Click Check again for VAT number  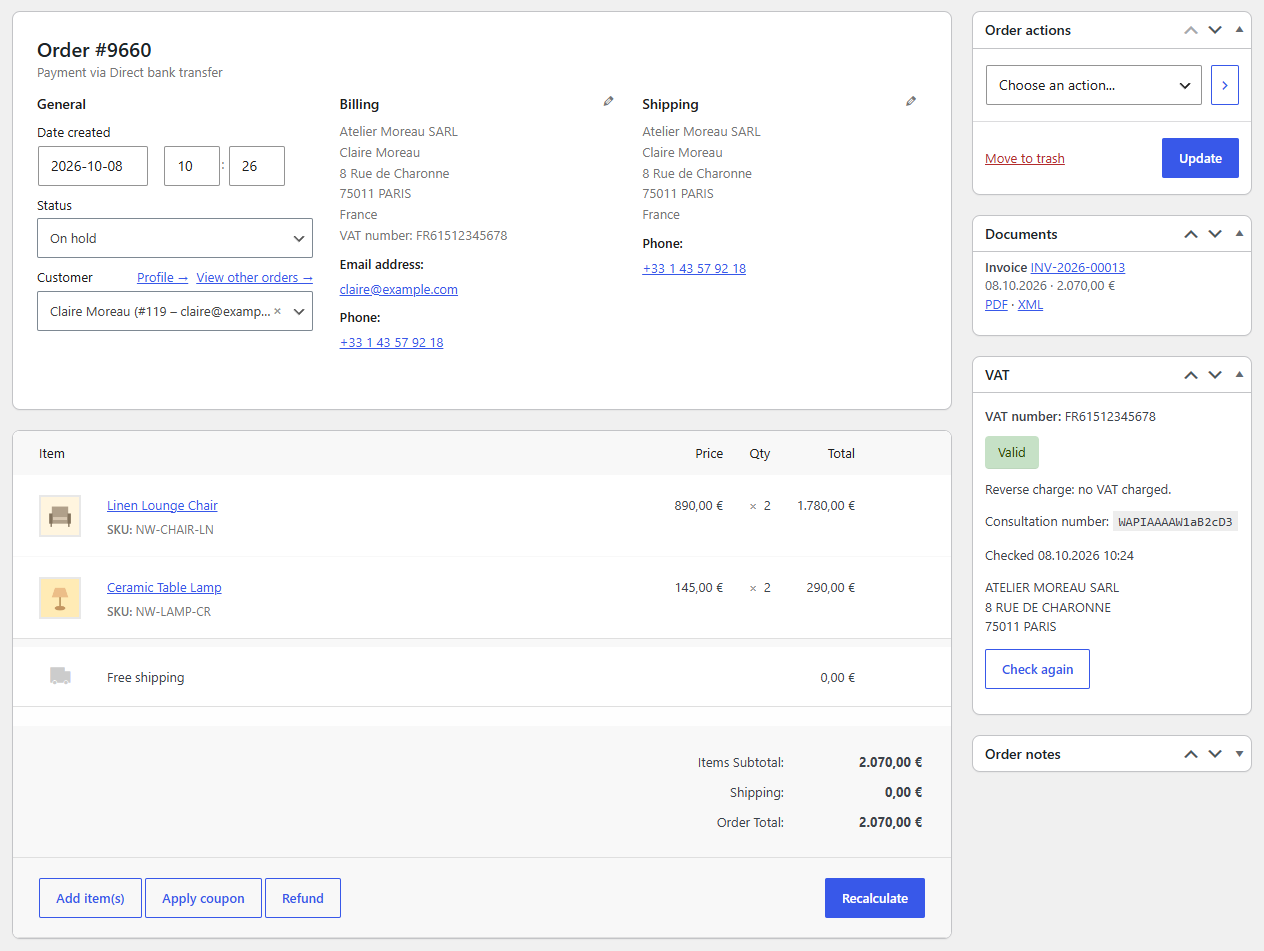(1037, 669)
